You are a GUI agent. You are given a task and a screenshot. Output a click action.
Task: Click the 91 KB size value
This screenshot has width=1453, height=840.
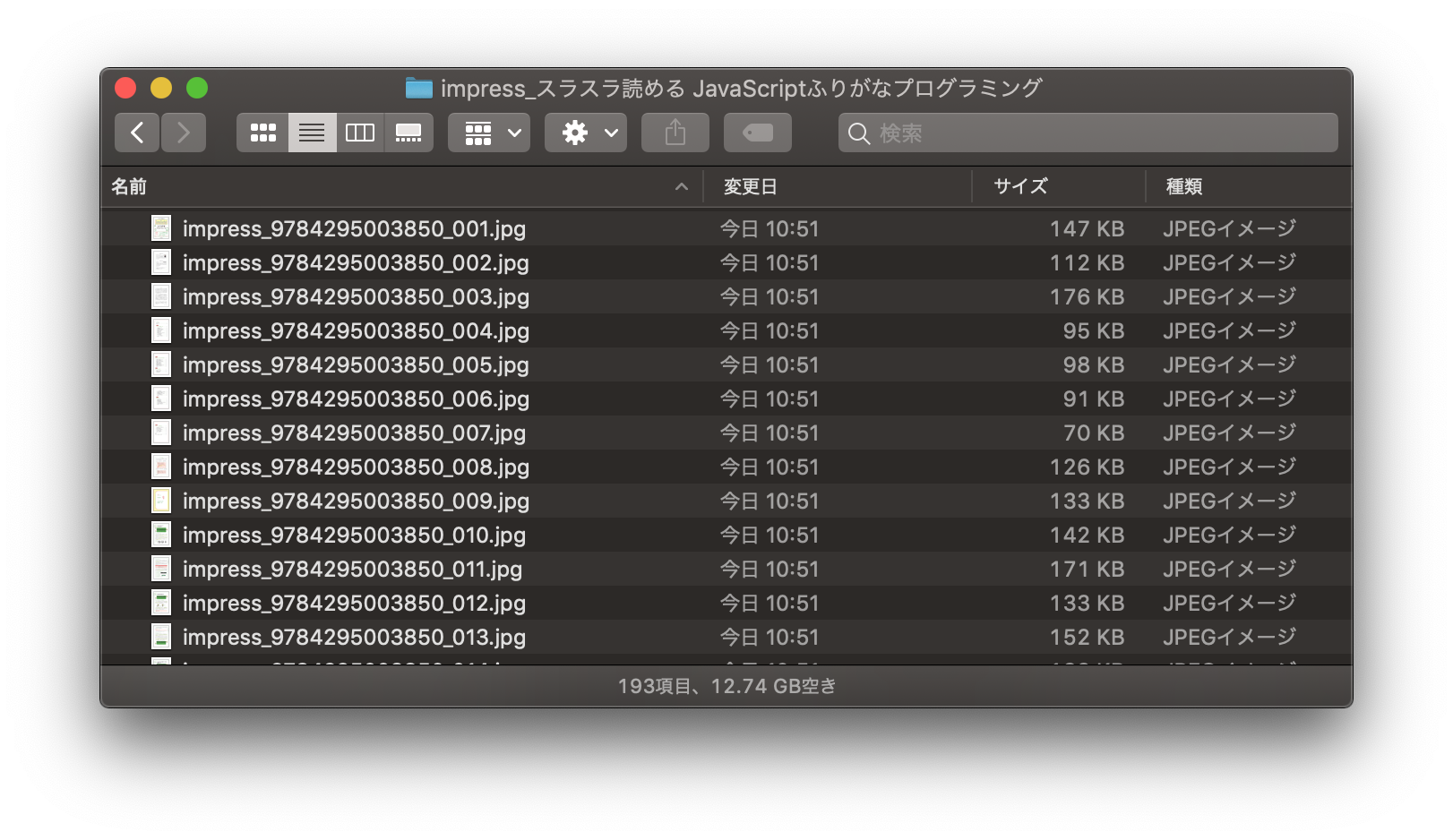click(1094, 399)
